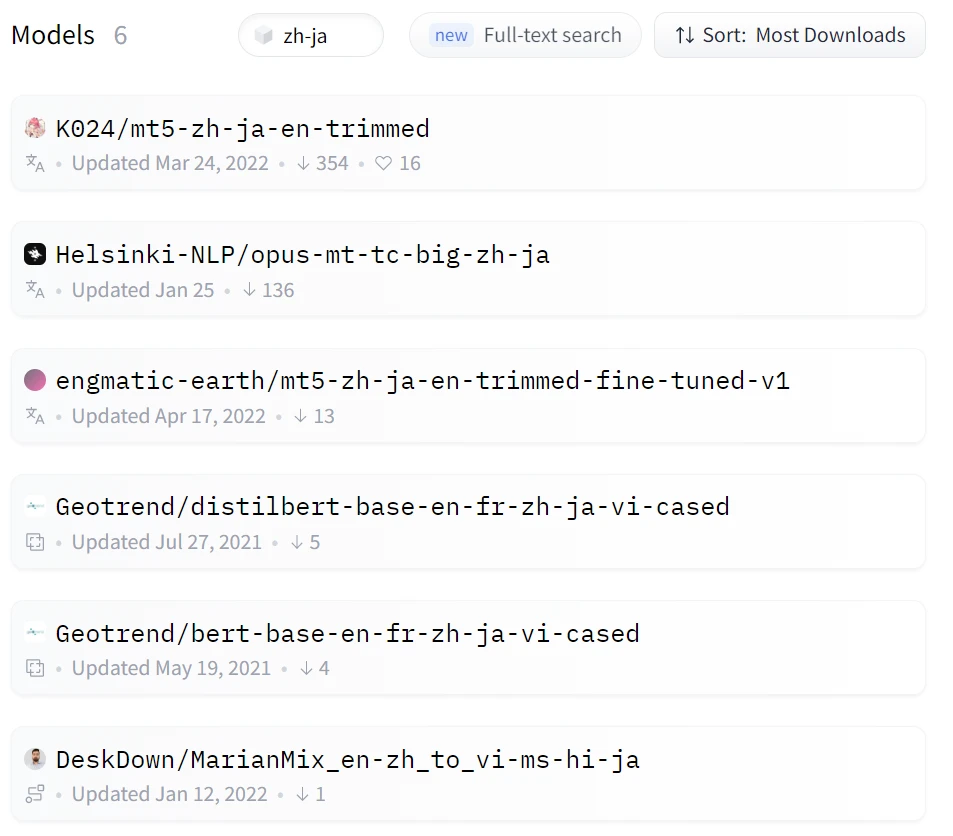The width and height of the screenshot is (953, 836).
Task: Click the Geotrend distilbert model avatar icon
Action: tap(35, 506)
